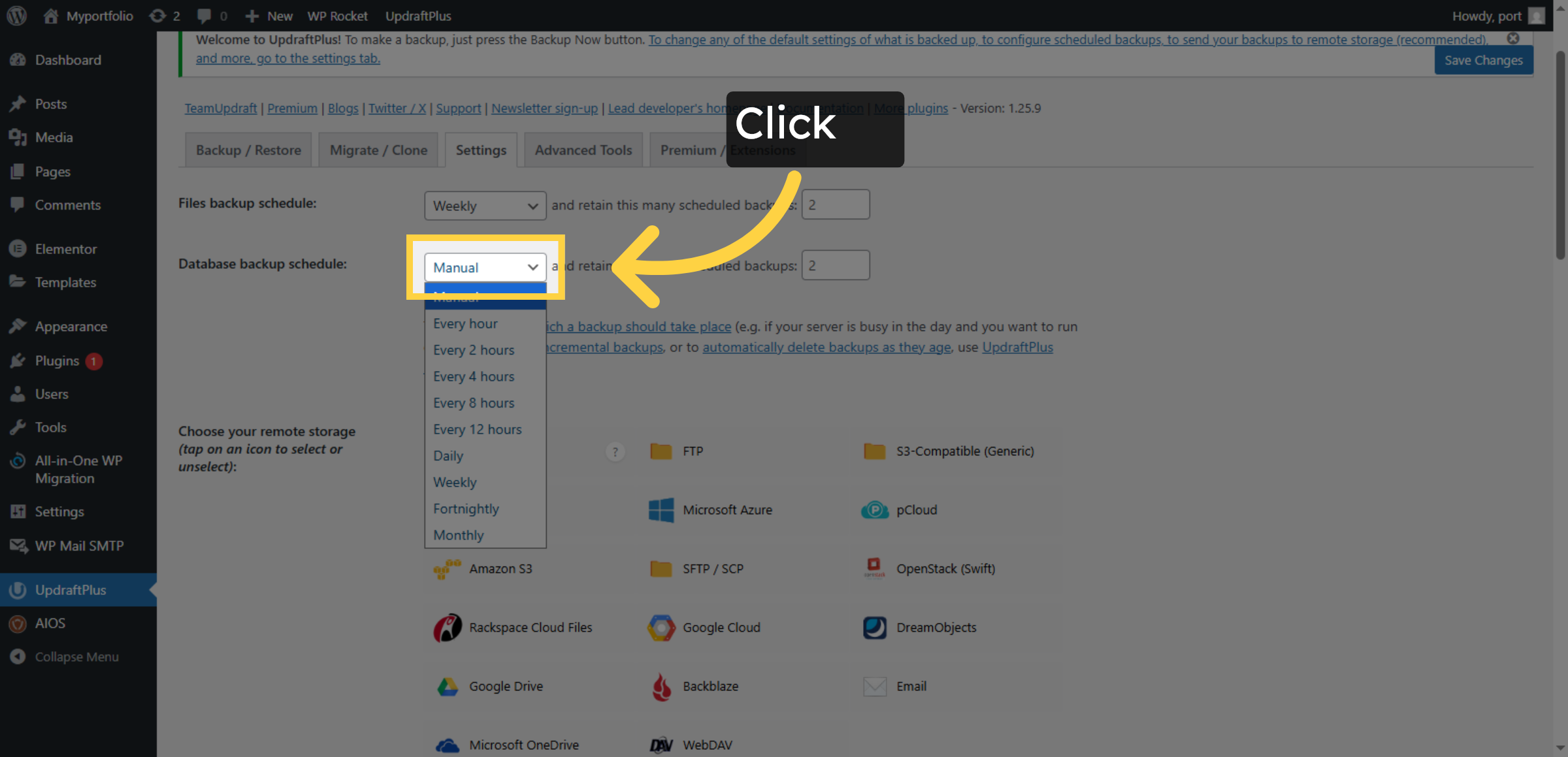Open the Advanced Tools tab
The width and height of the screenshot is (1568, 757).
click(x=583, y=150)
